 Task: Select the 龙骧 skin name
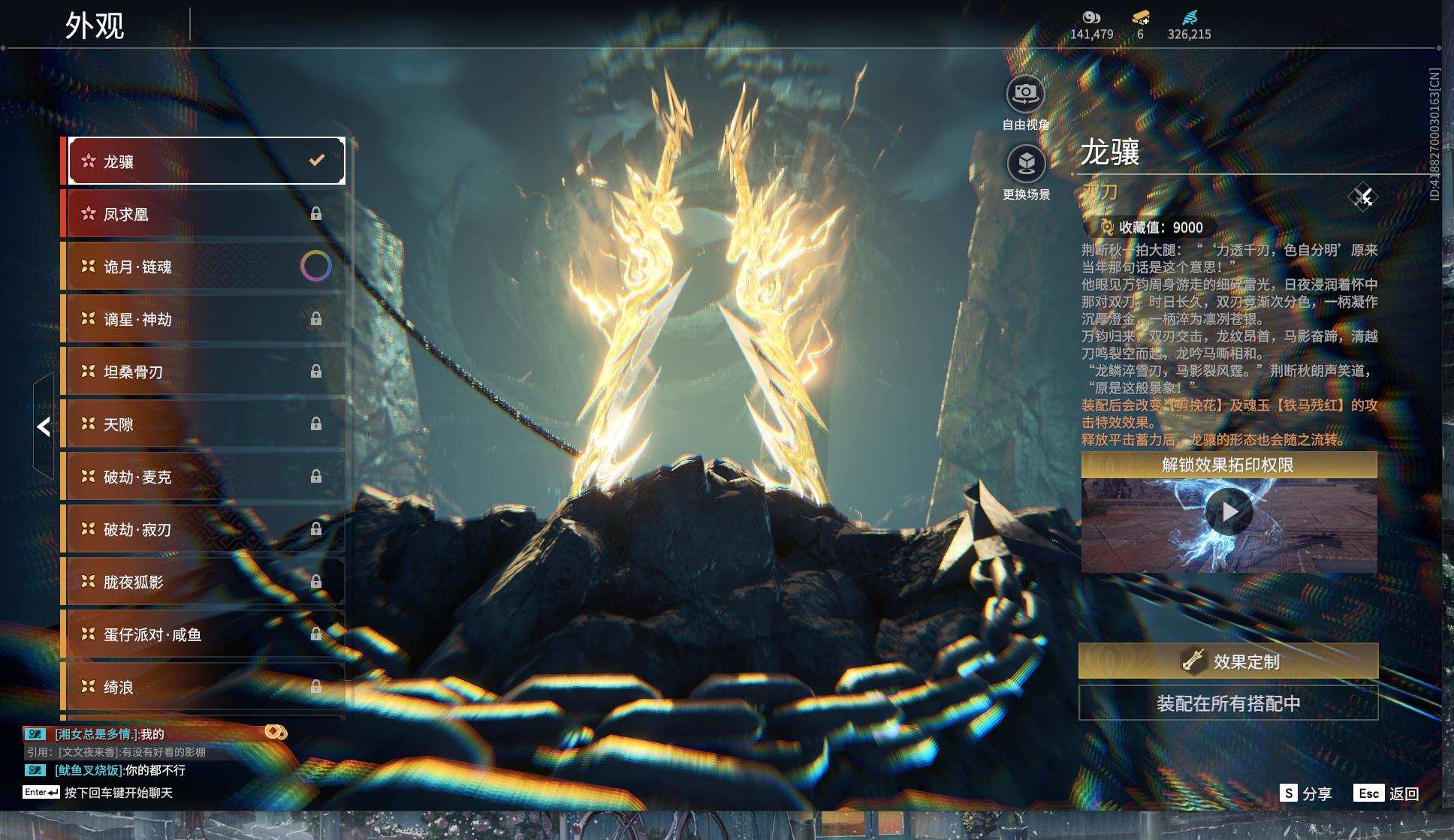point(119,161)
